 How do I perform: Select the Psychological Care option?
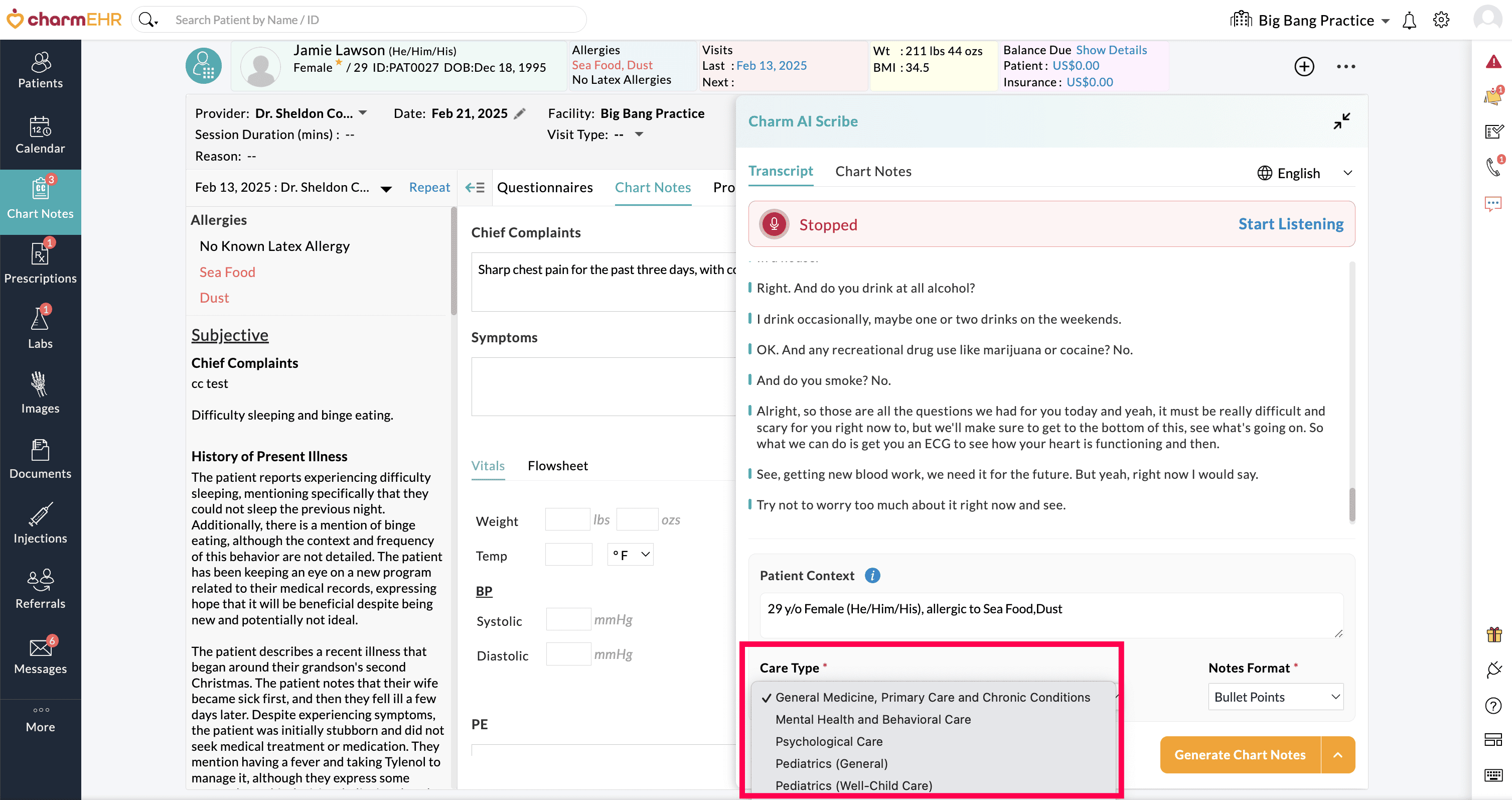tap(829, 741)
